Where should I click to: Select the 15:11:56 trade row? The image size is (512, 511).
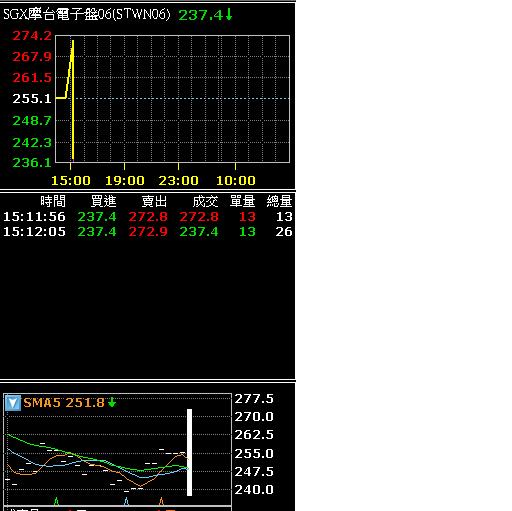[x=147, y=217]
